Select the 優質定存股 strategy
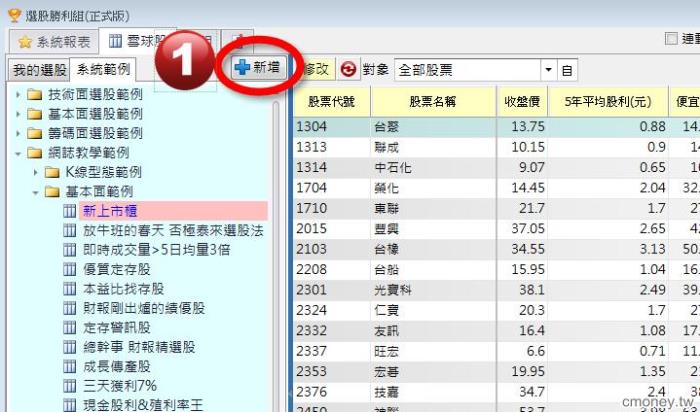This screenshot has height=412, width=700. coord(117,269)
